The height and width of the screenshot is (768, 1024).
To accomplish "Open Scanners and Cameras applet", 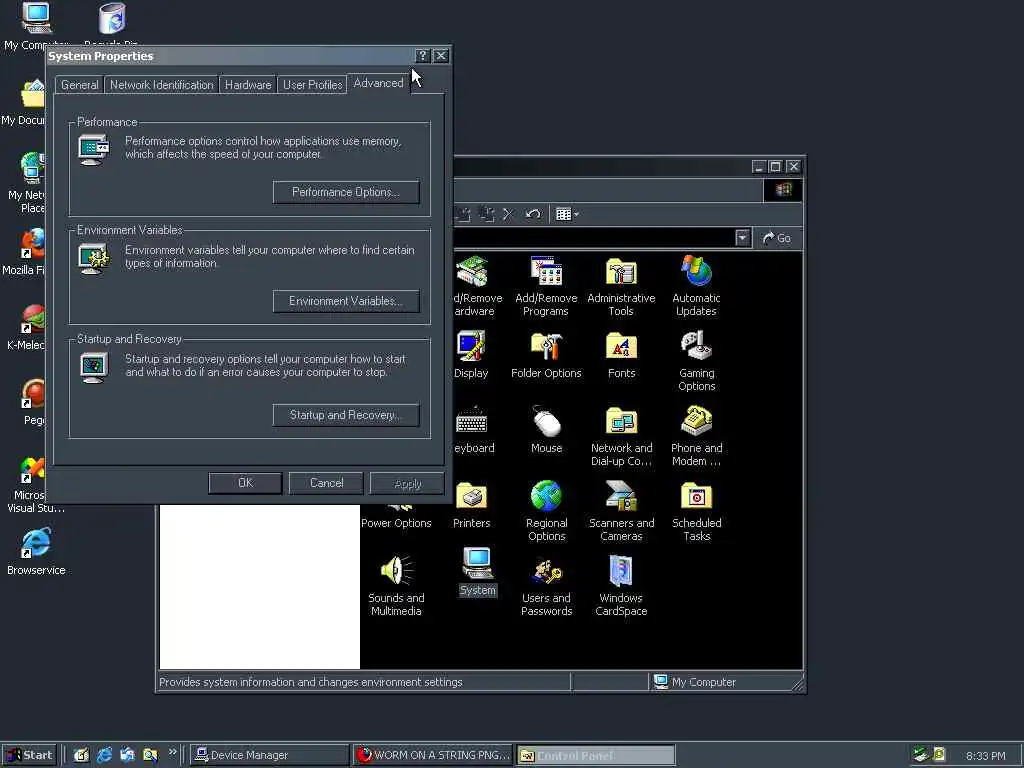I will click(621, 511).
